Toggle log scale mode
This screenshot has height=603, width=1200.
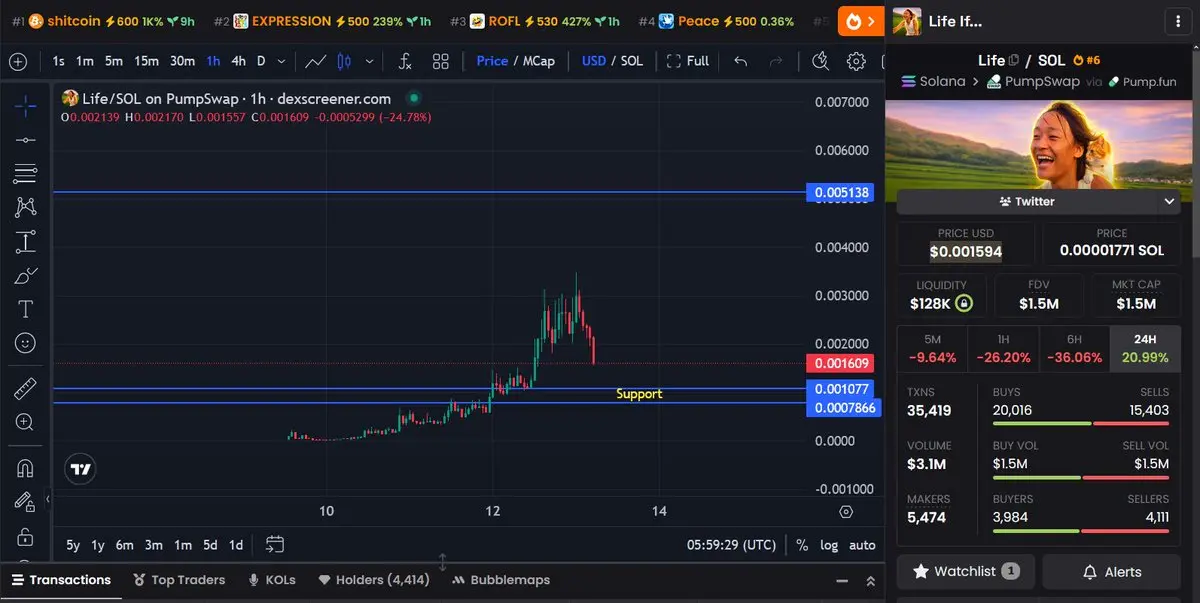point(829,545)
